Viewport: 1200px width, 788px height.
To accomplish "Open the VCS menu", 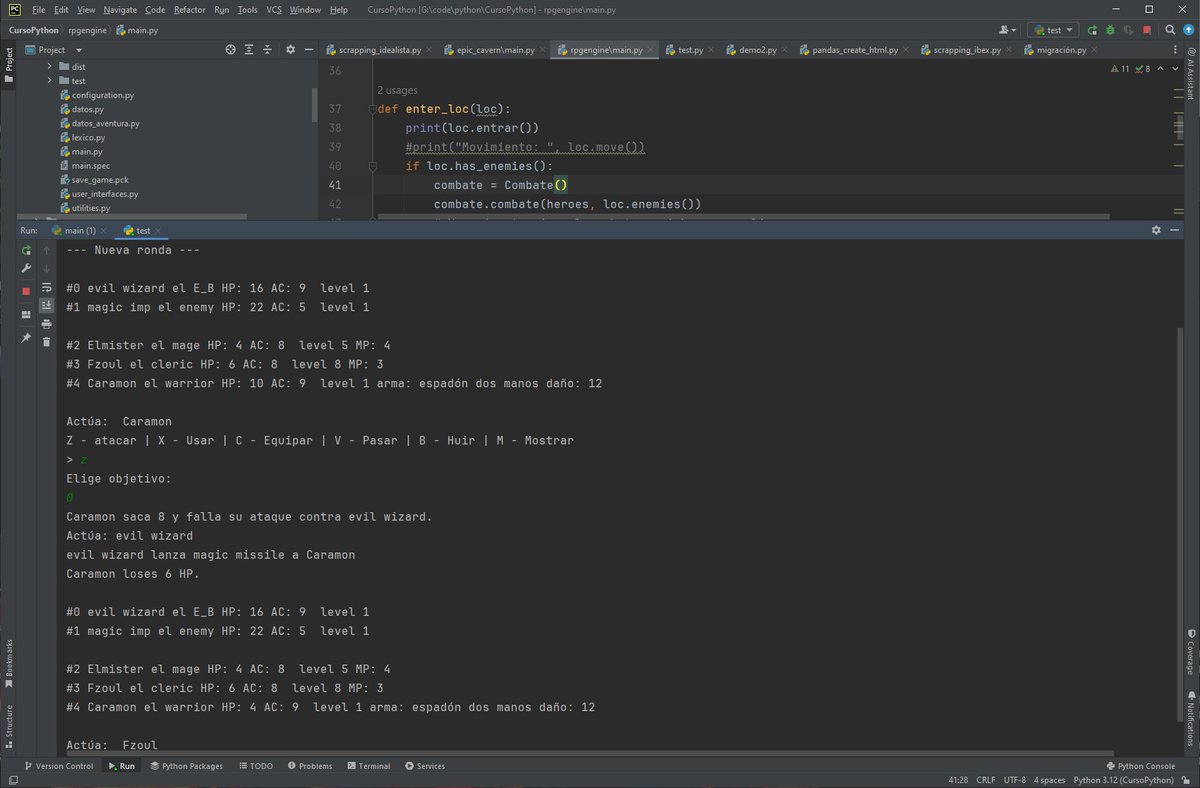I will coord(274,9).
